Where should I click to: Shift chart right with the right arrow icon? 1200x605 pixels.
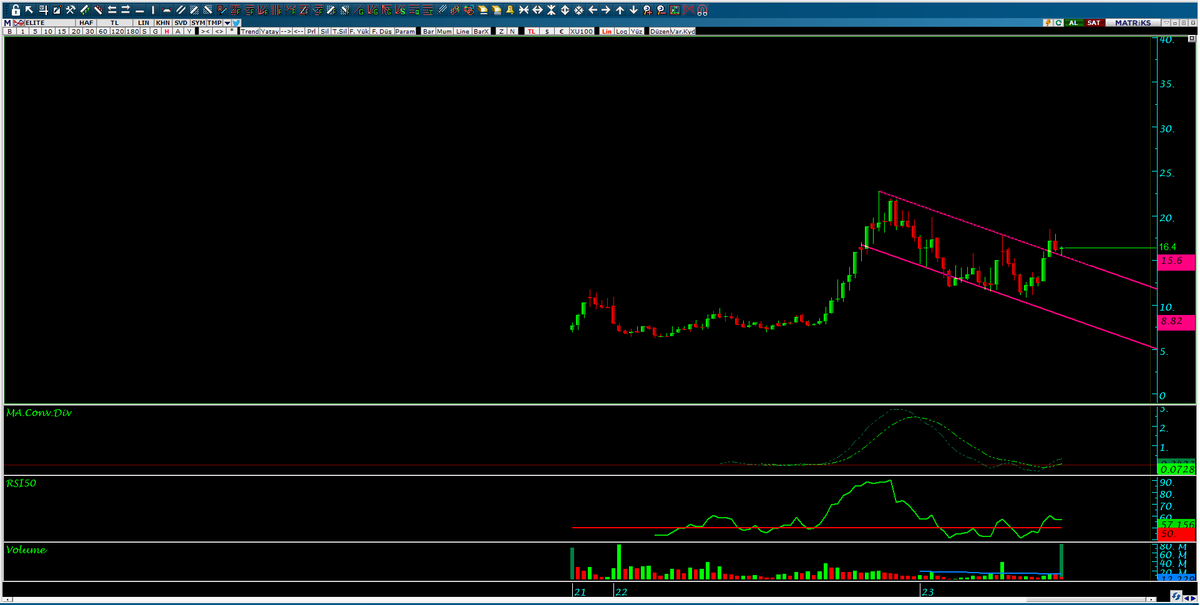[x=606, y=10]
